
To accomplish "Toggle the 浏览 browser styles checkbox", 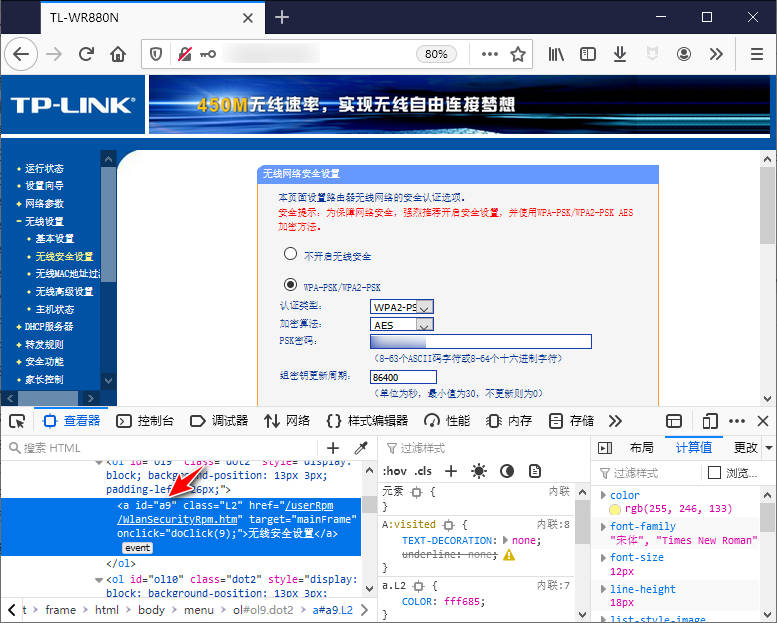I will pos(714,473).
